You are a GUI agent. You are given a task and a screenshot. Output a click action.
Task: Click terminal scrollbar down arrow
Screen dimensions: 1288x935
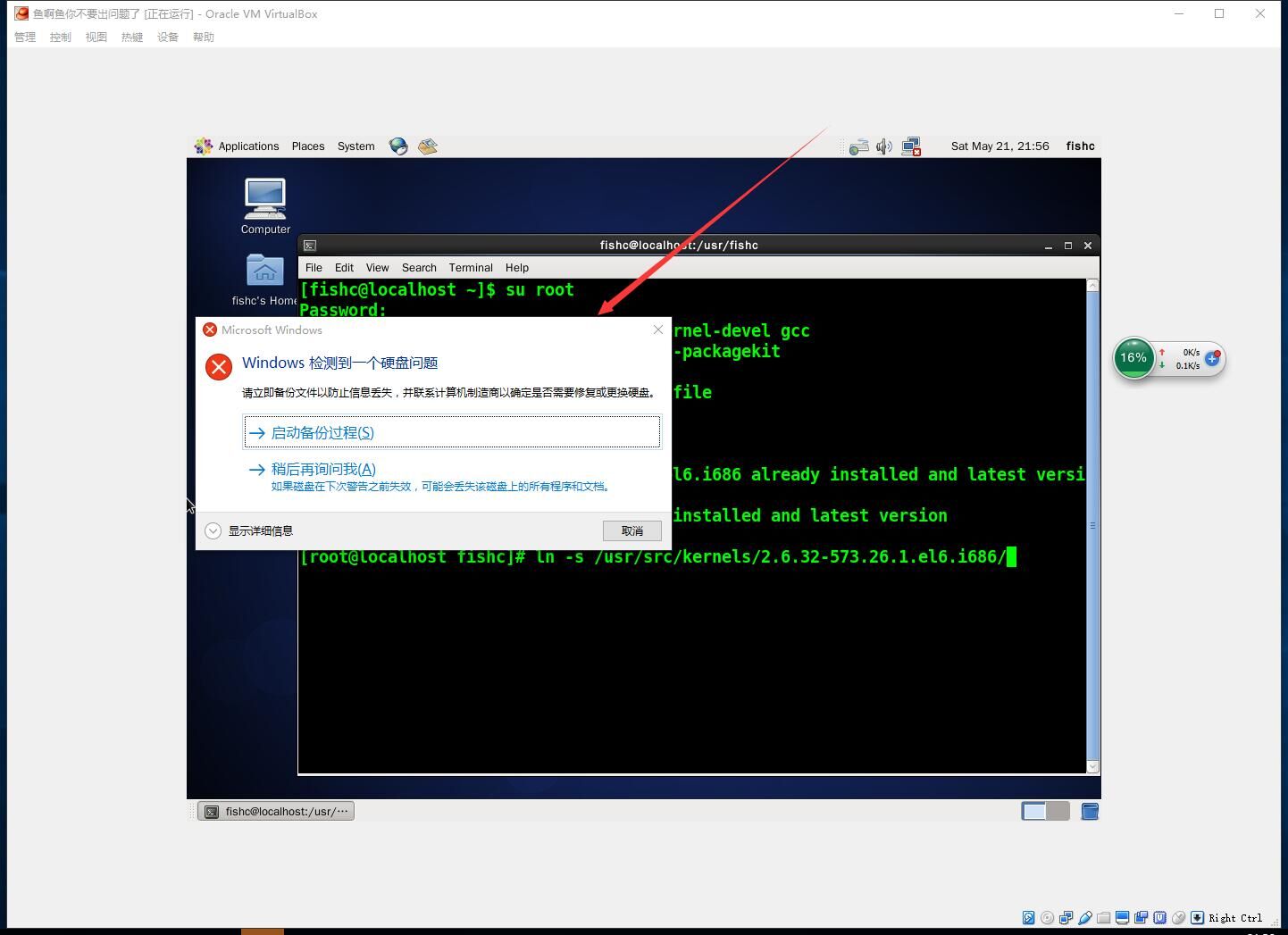(x=1092, y=766)
